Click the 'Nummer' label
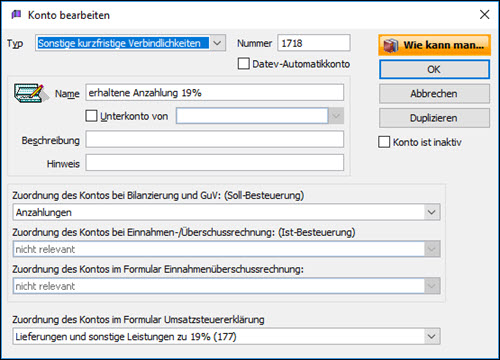500x360 pixels. click(254, 43)
